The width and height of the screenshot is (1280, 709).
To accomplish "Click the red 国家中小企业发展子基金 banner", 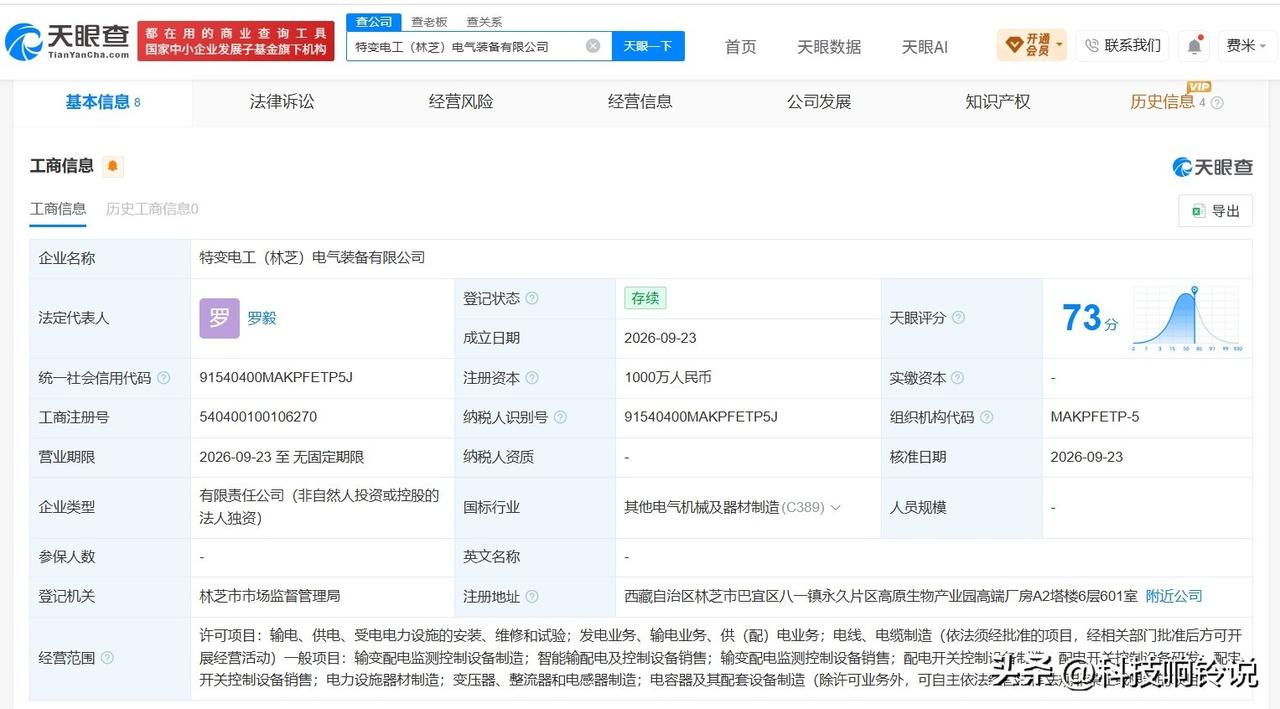I will pyautogui.click(x=237, y=41).
